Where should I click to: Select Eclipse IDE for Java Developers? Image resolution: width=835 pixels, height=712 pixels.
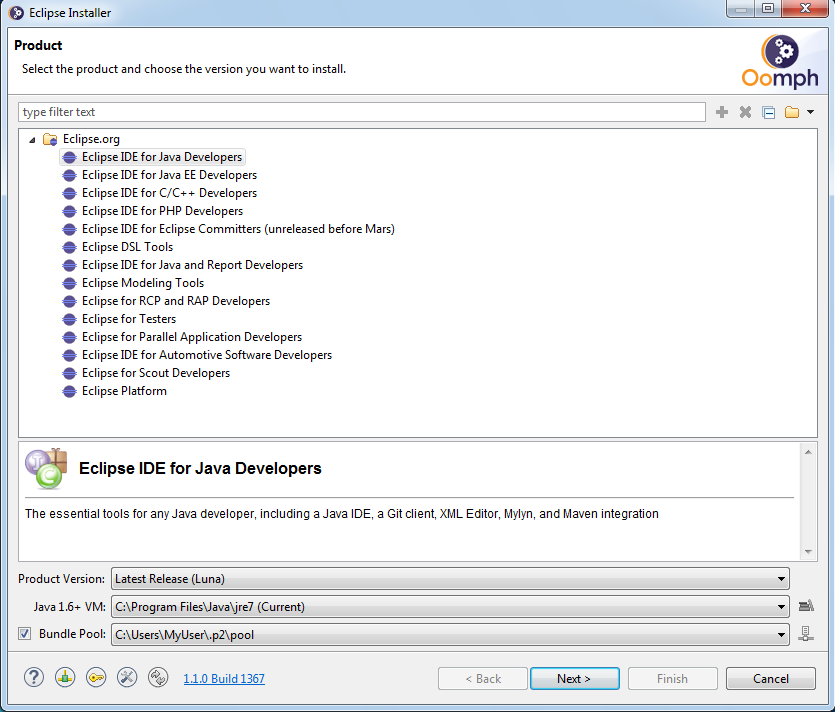162,157
